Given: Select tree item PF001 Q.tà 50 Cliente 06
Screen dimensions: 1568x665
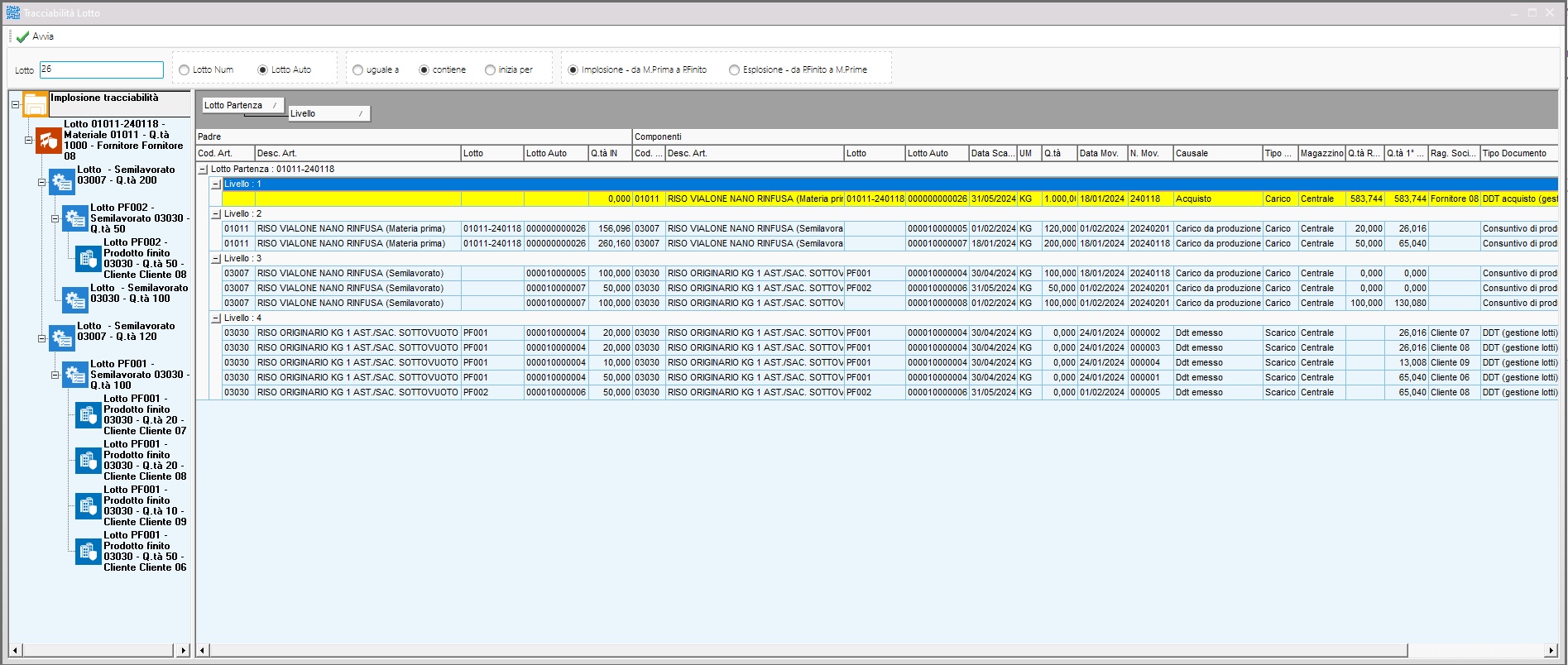Looking at the screenshot, I should point(145,551).
